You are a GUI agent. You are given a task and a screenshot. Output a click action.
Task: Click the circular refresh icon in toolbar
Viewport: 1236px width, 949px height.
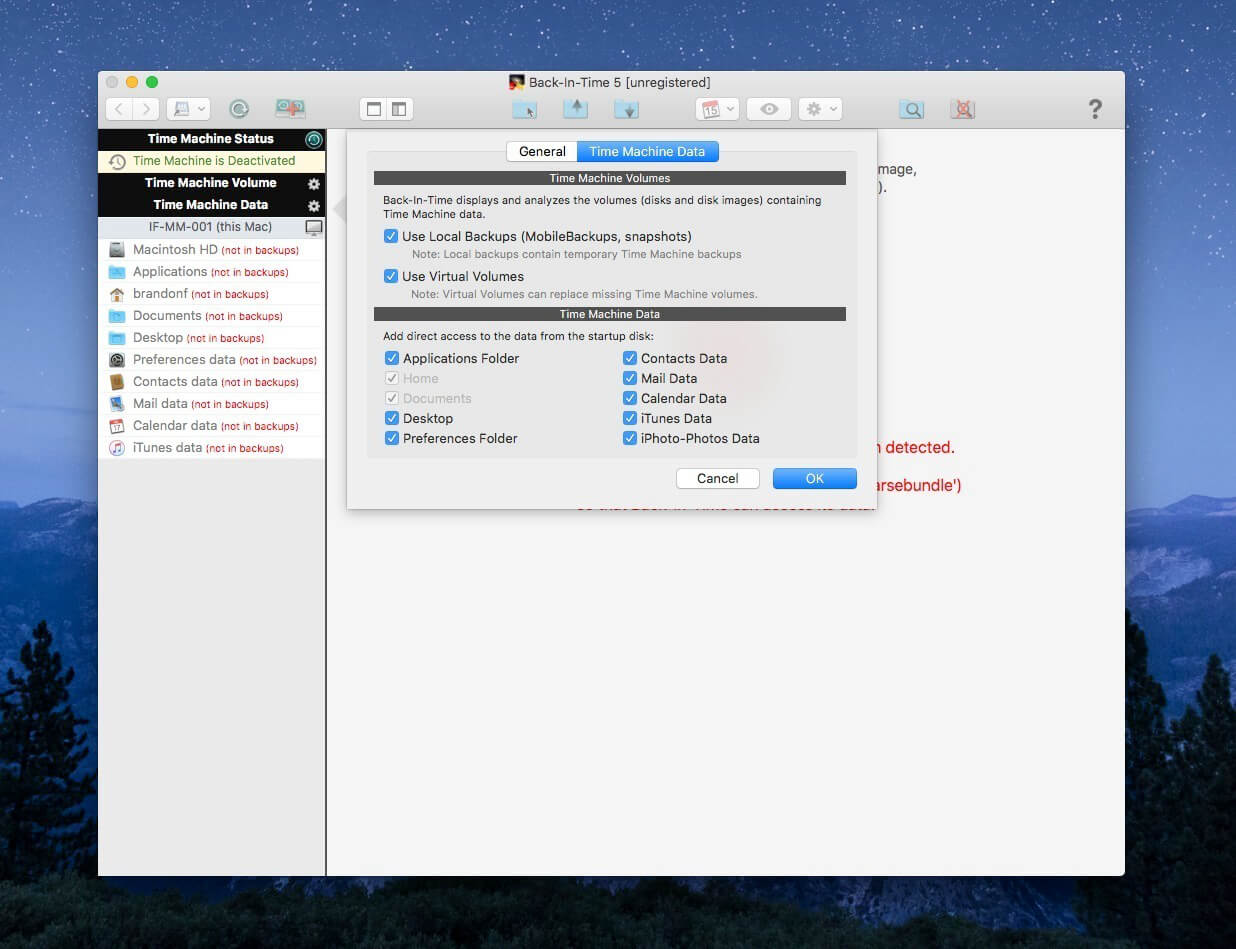click(x=239, y=109)
